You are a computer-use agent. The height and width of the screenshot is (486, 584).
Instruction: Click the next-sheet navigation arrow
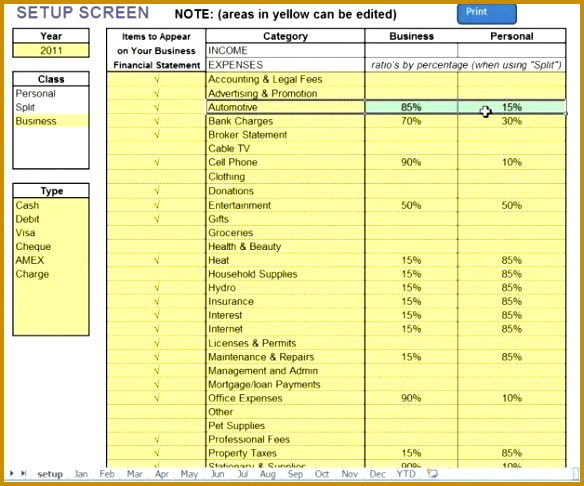click(12, 473)
